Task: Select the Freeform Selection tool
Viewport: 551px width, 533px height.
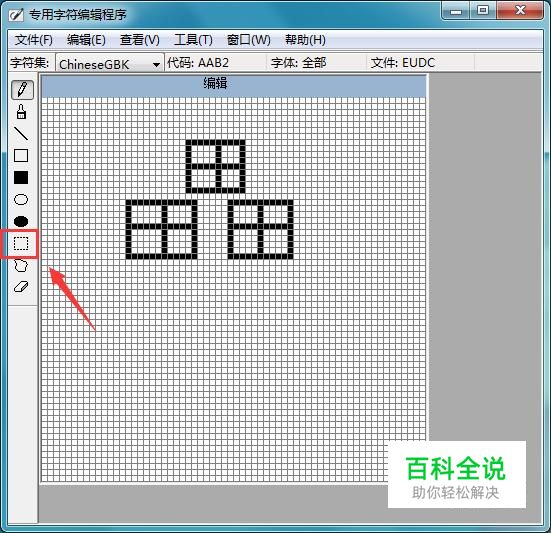Action: pyautogui.click(x=21, y=265)
